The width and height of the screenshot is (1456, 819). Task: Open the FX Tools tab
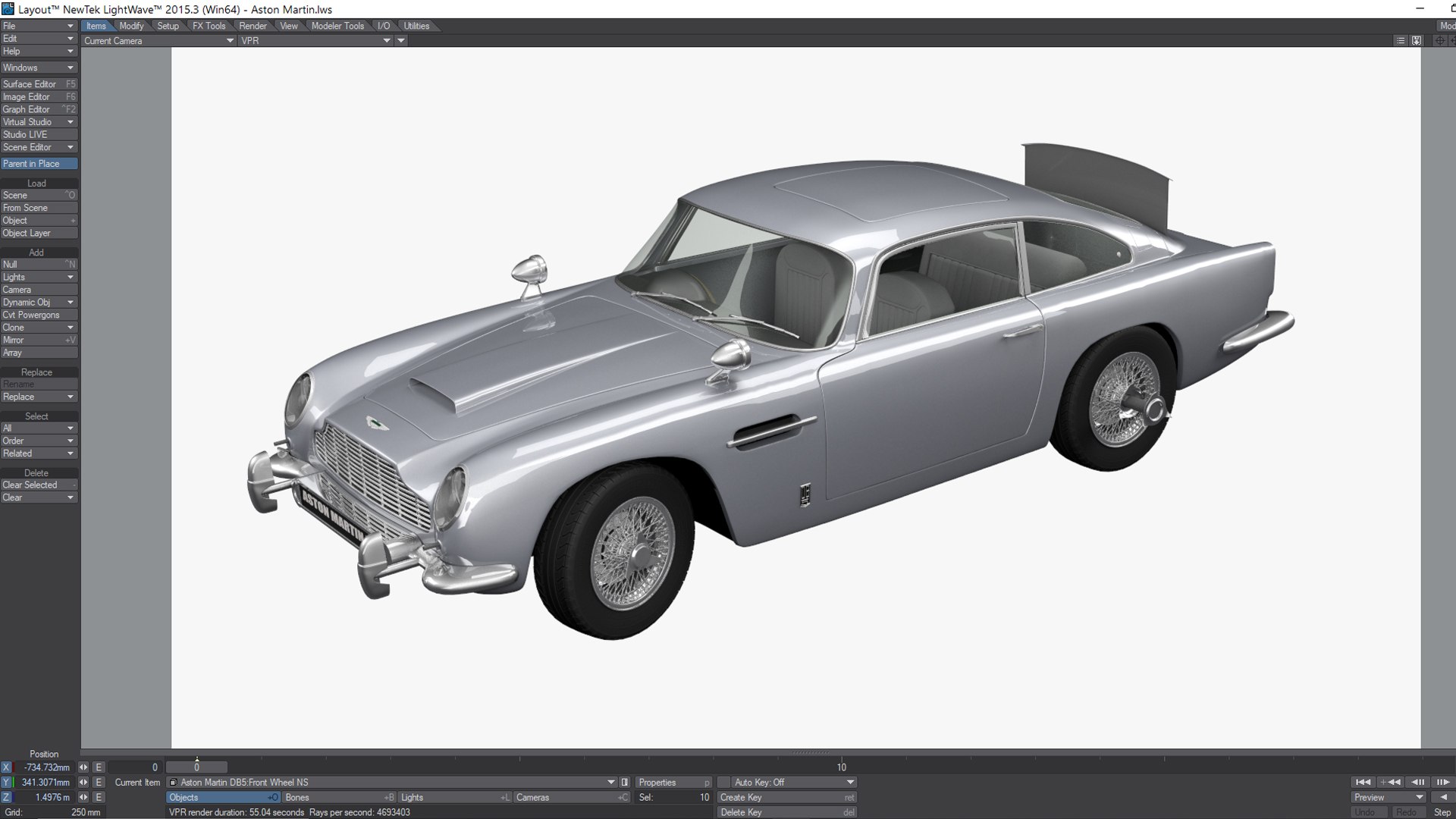pos(209,26)
